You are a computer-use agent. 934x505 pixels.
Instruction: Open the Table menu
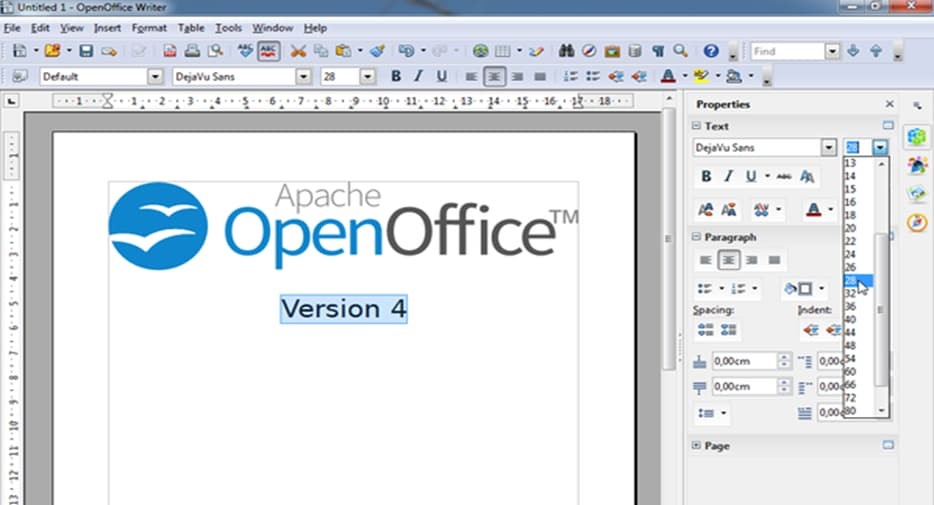point(192,28)
